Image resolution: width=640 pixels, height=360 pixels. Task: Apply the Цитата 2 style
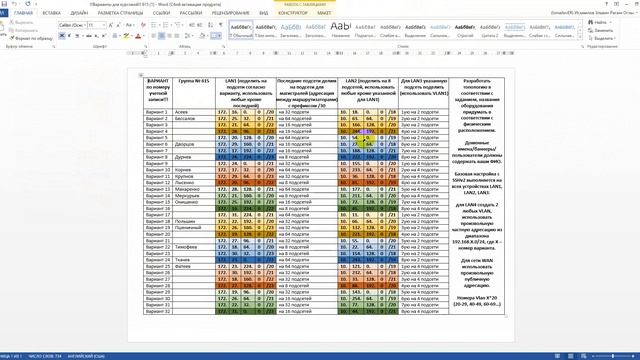pyautogui.click(x=490, y=30)
